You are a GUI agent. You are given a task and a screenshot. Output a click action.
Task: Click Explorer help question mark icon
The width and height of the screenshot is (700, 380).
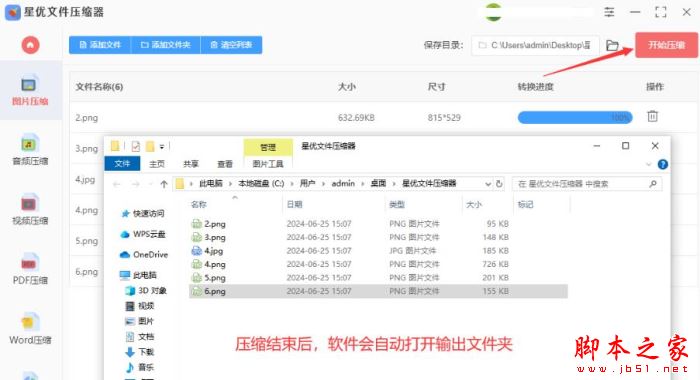click(663, 164)
